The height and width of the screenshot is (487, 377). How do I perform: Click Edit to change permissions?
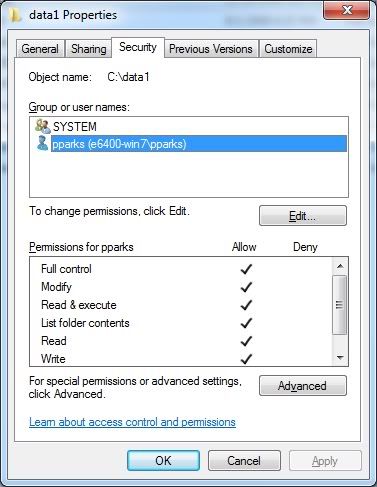point(303,216)
